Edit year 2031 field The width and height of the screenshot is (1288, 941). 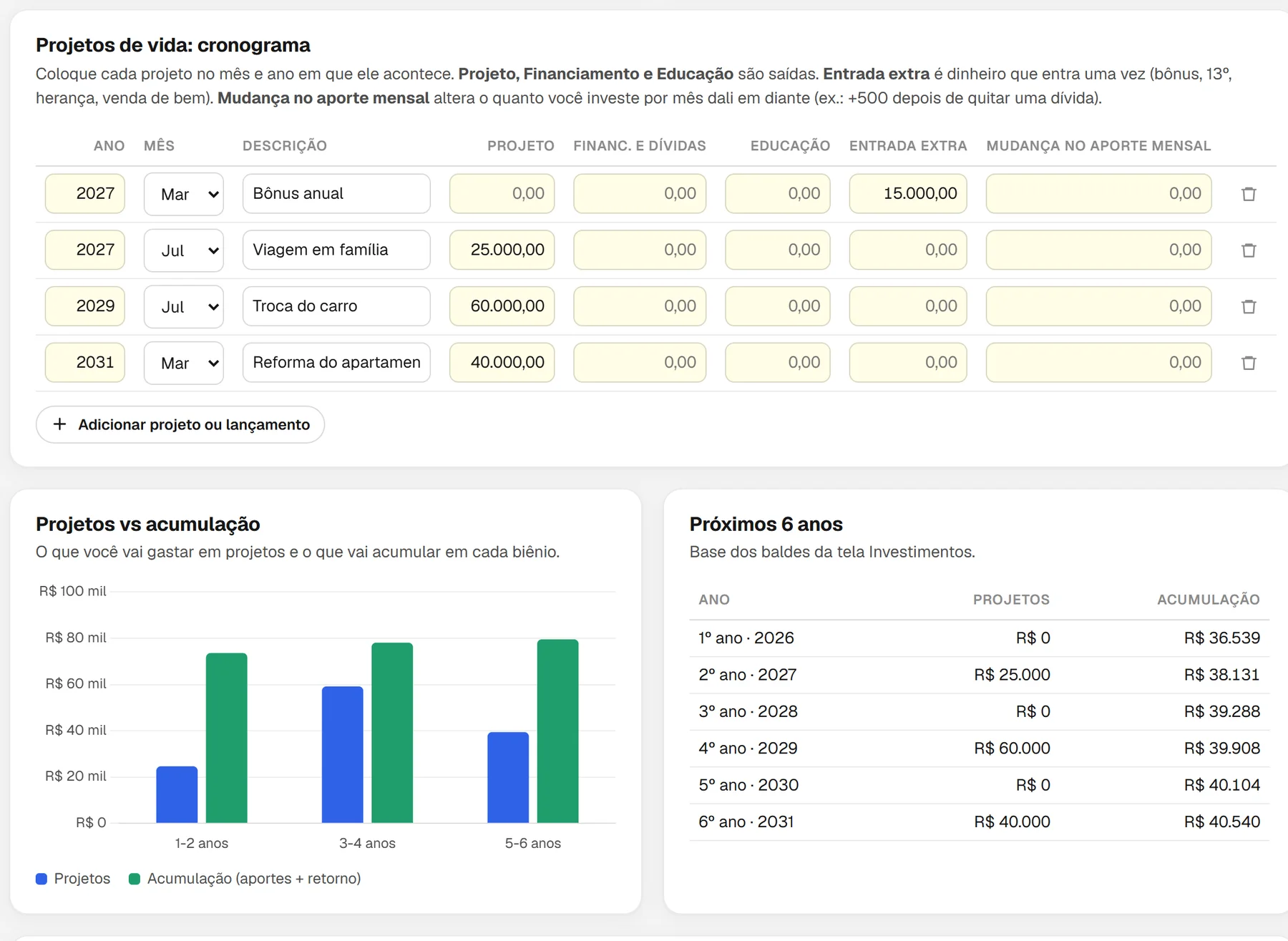click(x=85, y=362)
